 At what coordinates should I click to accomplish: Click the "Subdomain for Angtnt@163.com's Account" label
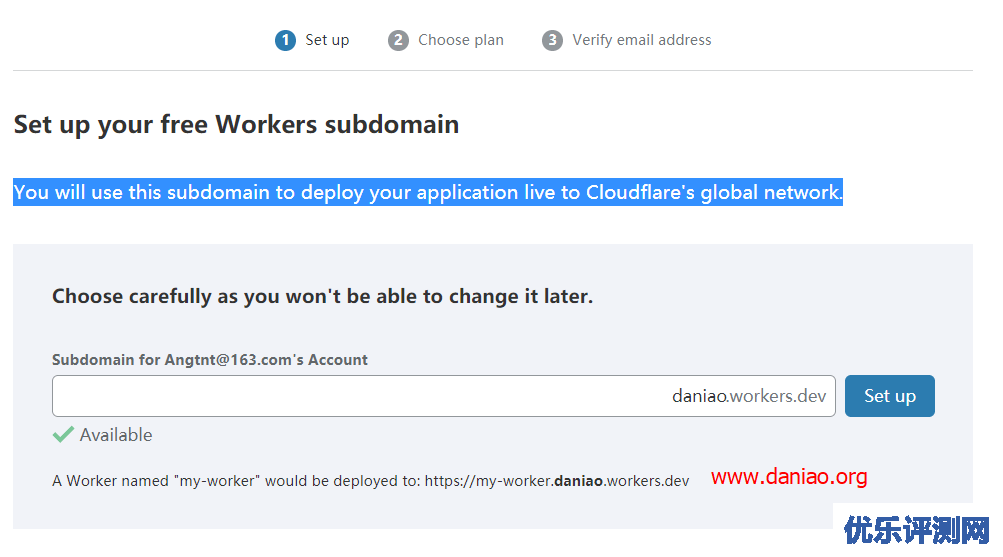pyautogui.click(x=210, y=360)
